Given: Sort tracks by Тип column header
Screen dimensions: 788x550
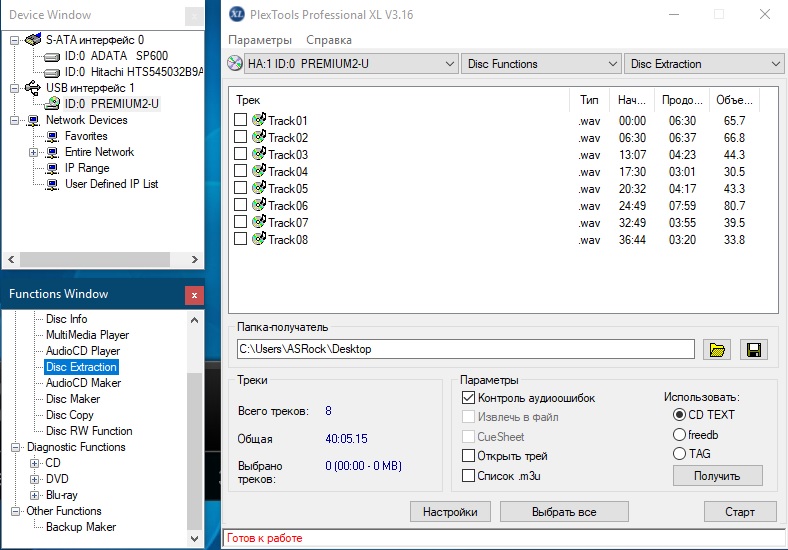Looking at the screenshot, I should point(589,100).
